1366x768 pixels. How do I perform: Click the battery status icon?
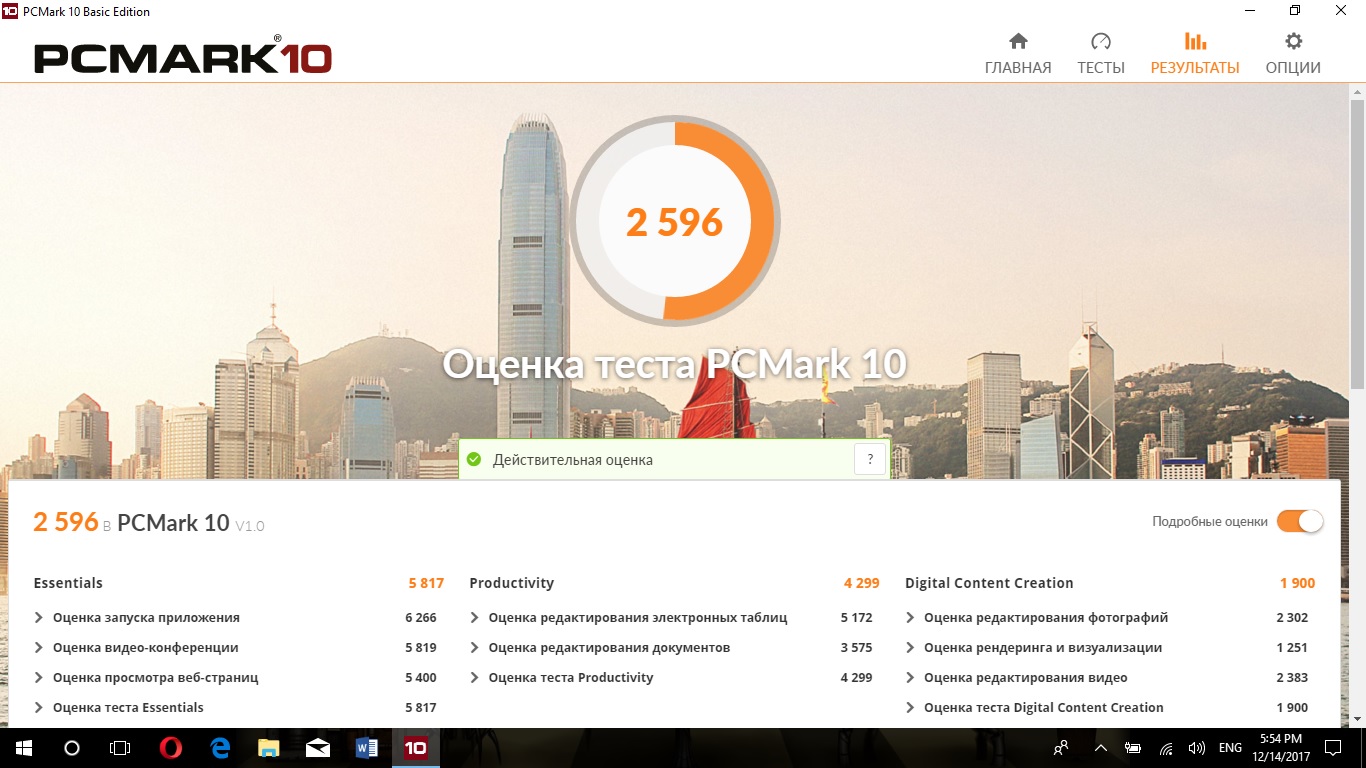[x=1133, y=748]
